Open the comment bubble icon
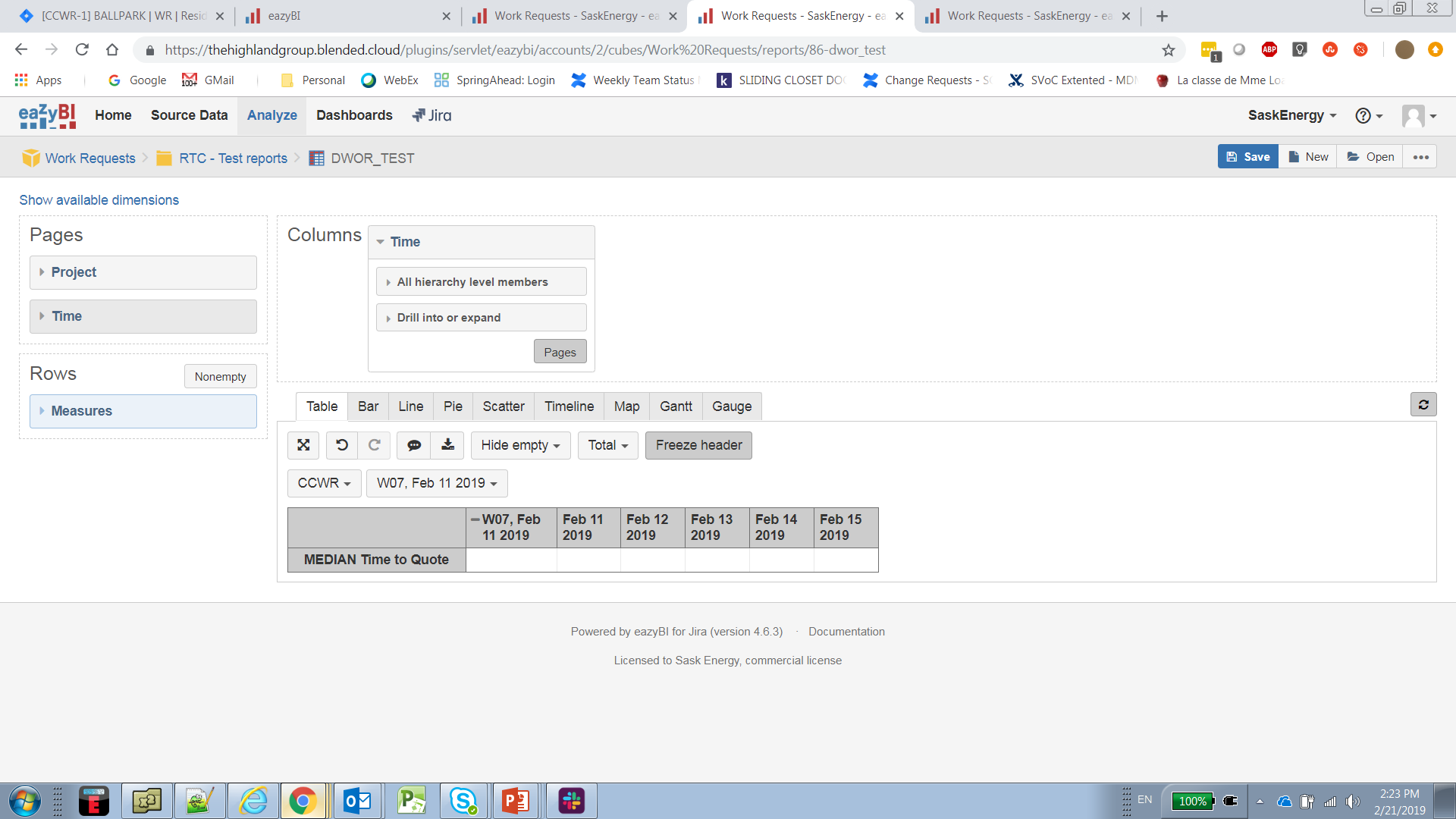The height and width of the screenshot is (819, 1456). point(414,445)
